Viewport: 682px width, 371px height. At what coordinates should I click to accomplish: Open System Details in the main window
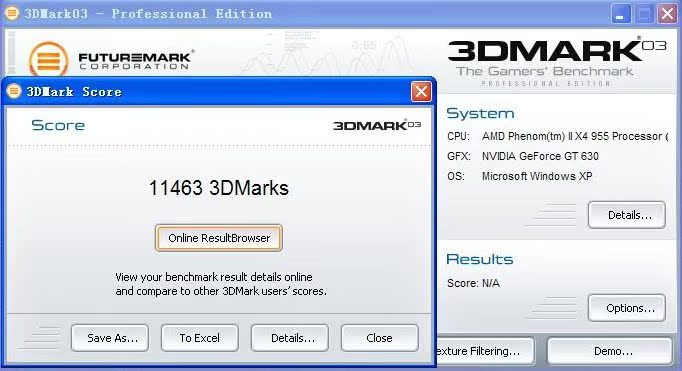627,215
